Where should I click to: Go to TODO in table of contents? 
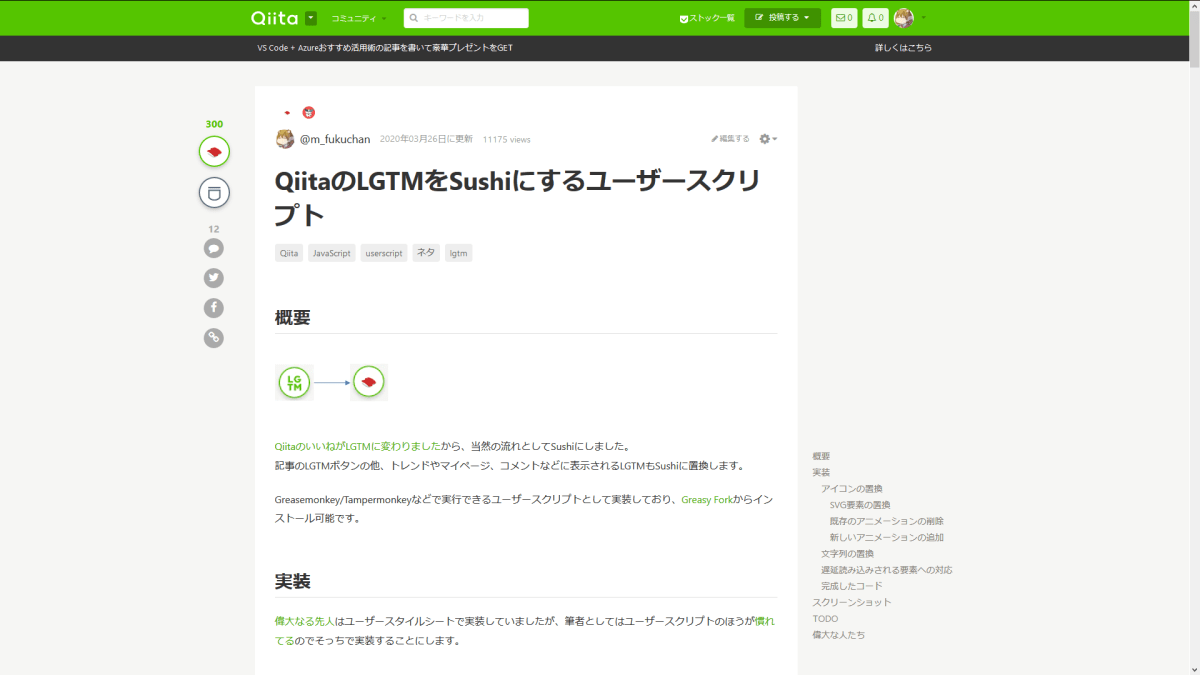pos(825,619)
